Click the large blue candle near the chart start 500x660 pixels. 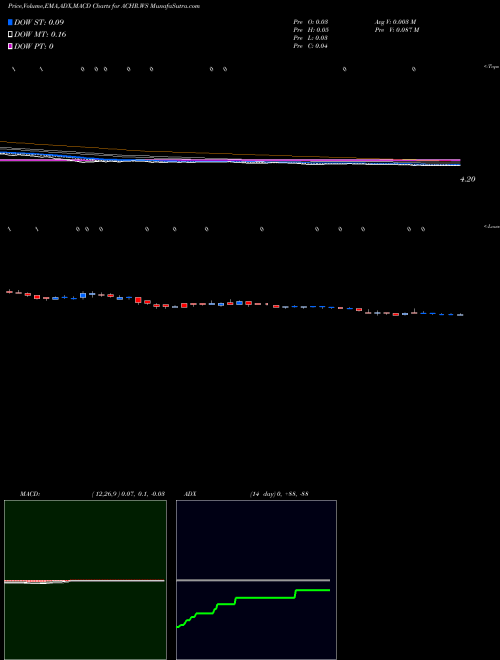pyautogui.click(x=83, y=295)
